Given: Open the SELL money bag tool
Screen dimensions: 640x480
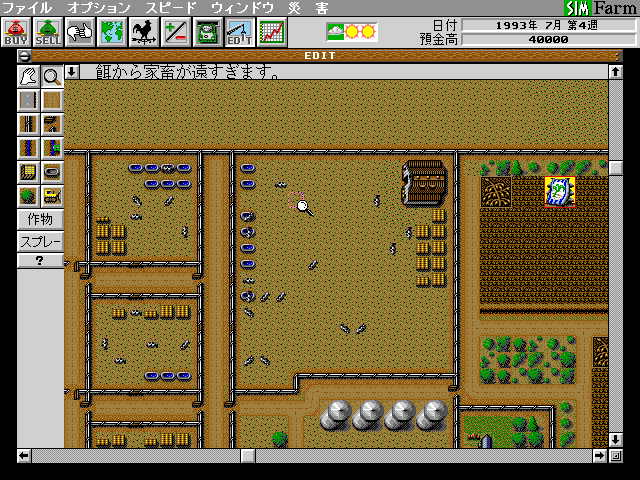Looking at the screenshot, I should click(x=48, y=32).
